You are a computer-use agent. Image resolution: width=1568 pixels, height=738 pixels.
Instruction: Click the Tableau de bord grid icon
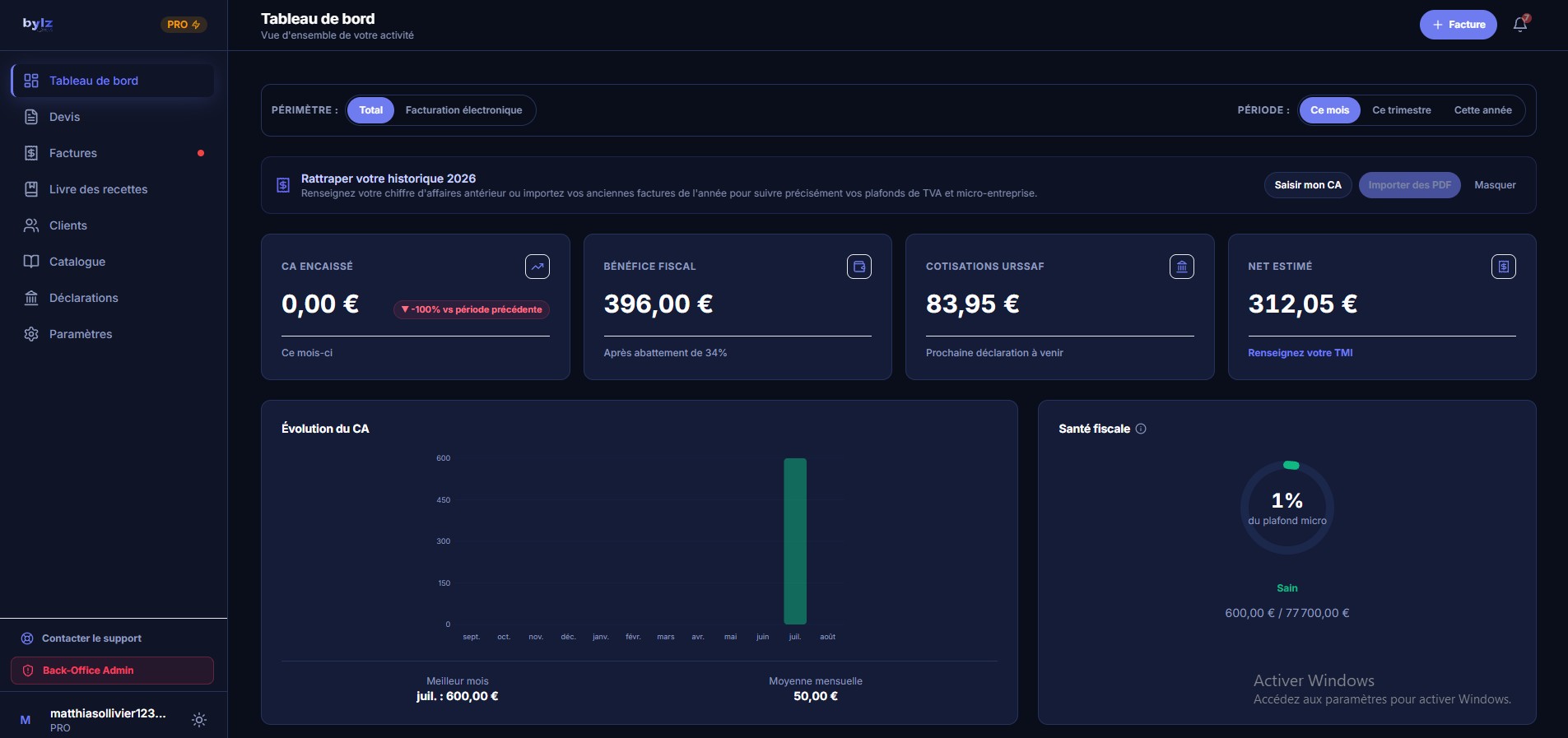31,81
